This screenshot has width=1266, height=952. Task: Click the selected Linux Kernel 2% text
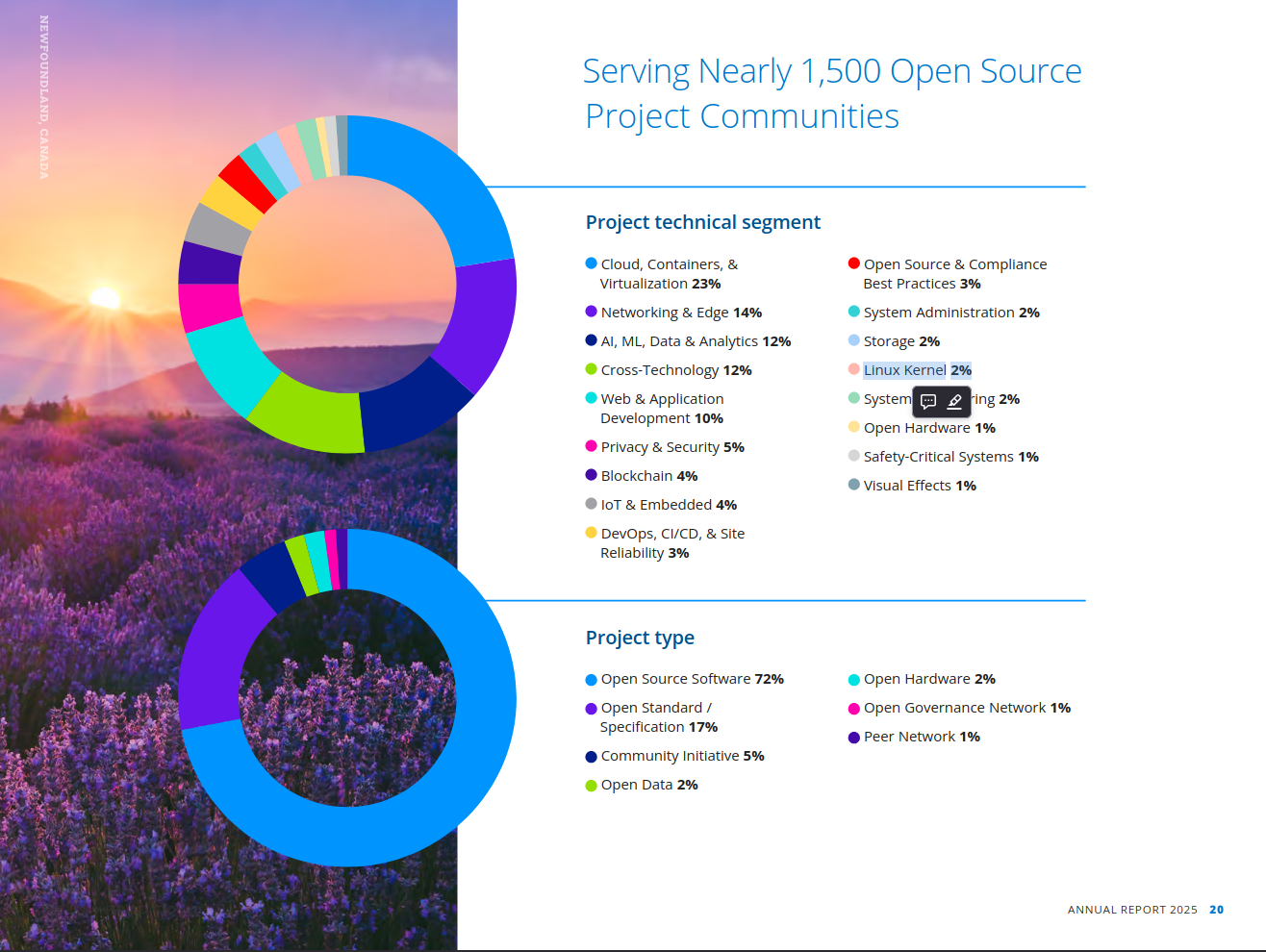coord(917,370)
